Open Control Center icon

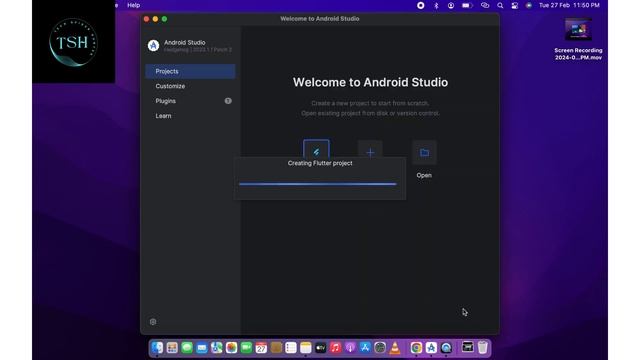pos(515,5)
